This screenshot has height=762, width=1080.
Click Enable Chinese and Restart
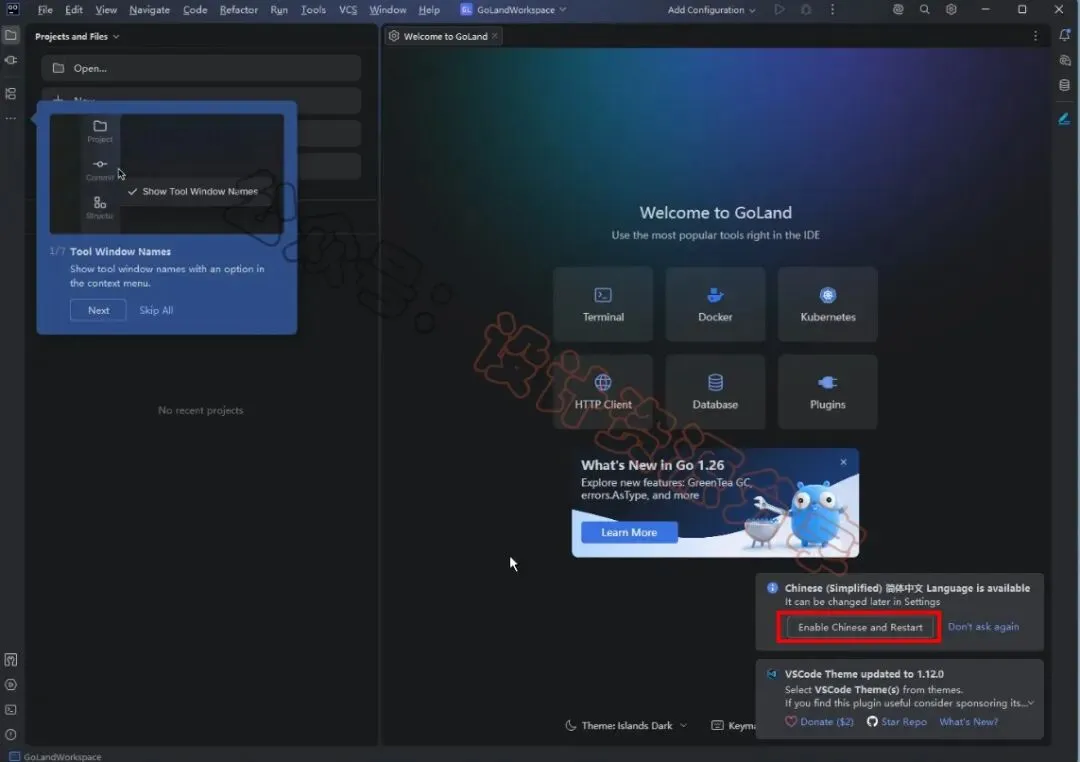pos(860,627)
